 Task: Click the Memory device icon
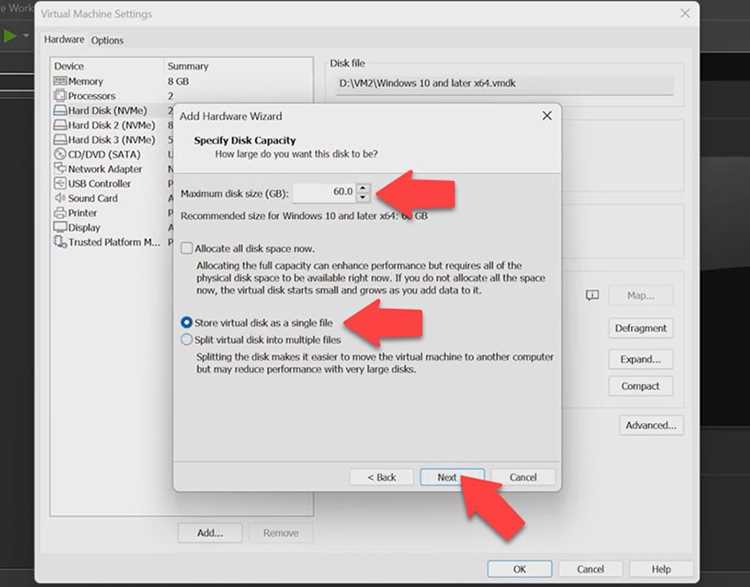click(x=60, y=81)
